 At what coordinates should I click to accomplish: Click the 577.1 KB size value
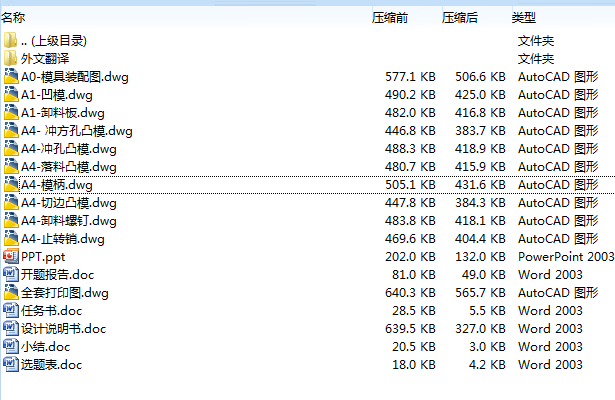pyautogui.click(x=410, y=76)
